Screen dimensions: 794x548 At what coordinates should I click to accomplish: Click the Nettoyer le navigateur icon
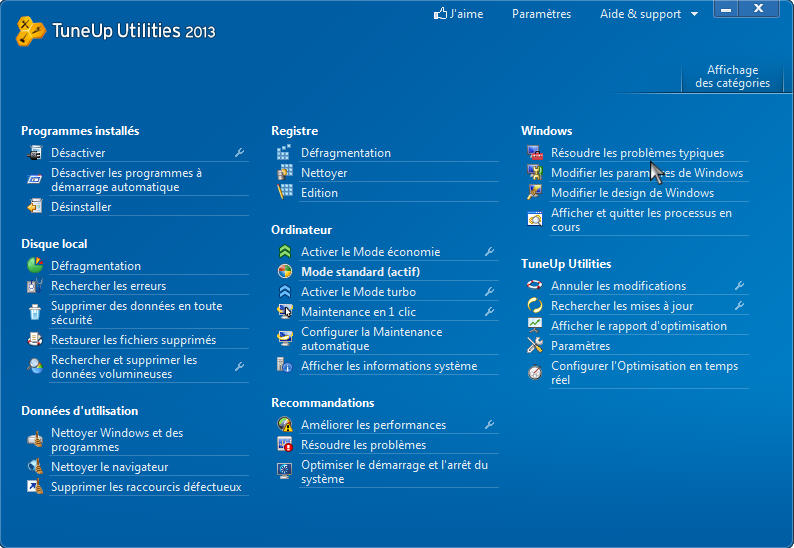click(34, 466)
